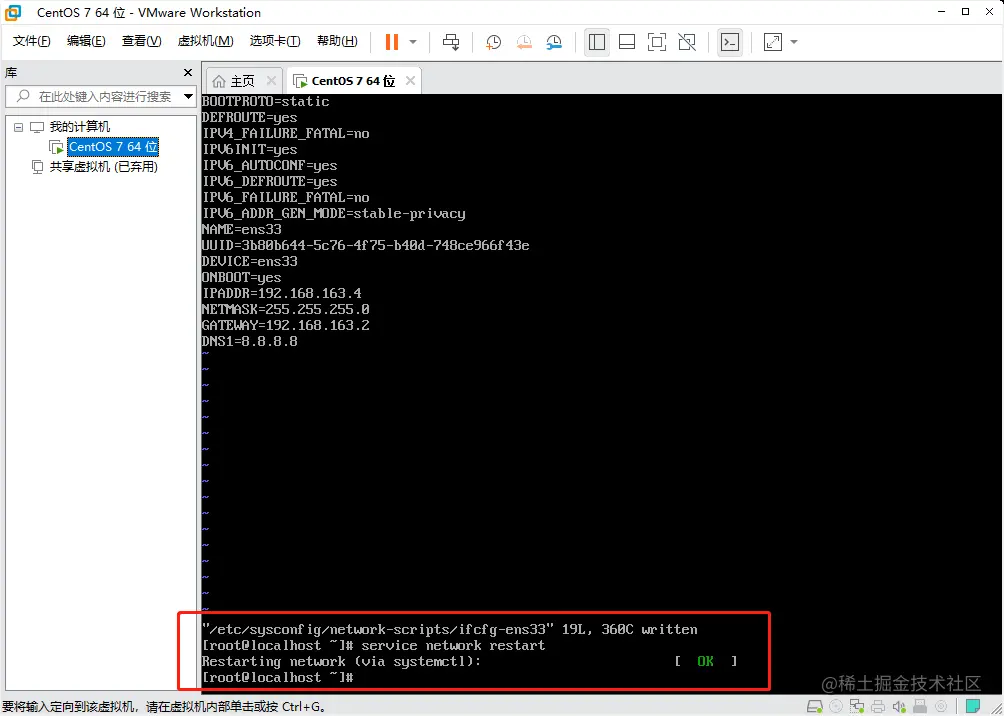Click the service network restart command line
The width and height of the screenshot is (1004, 716).
tap(373, 646)
